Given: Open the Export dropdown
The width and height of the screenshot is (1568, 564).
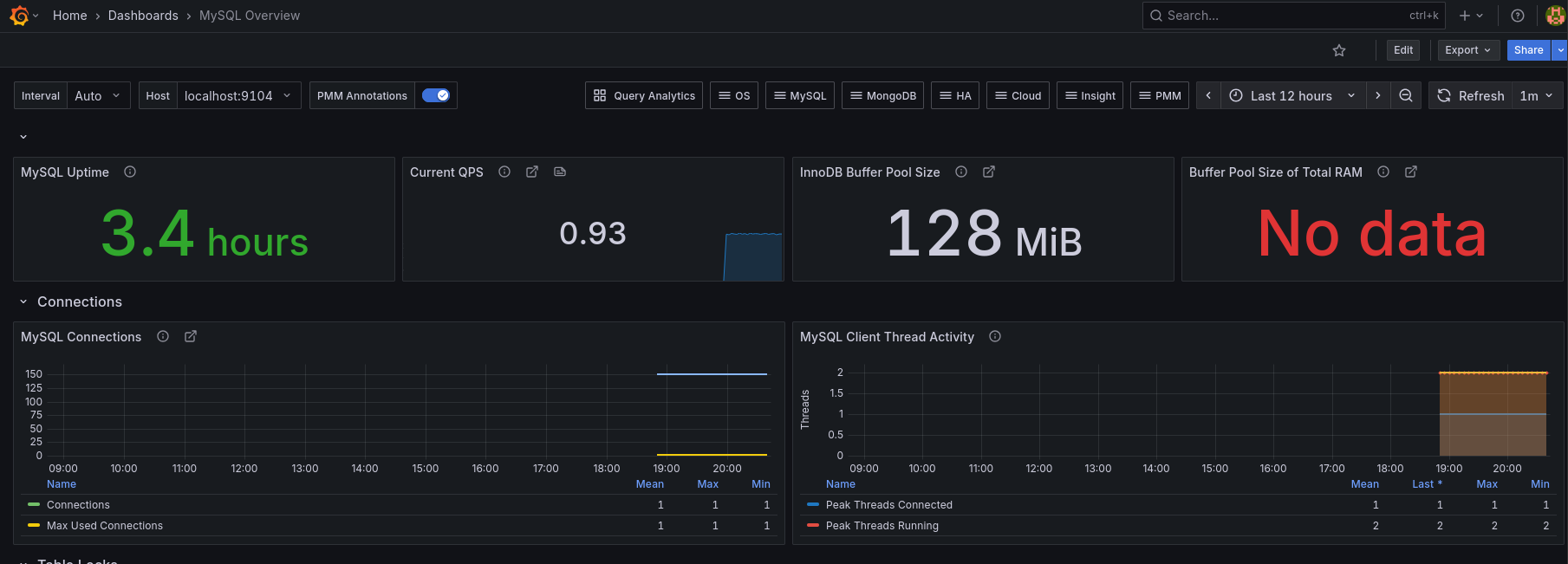Looking at the screenshot, I should pos(1468,50).
